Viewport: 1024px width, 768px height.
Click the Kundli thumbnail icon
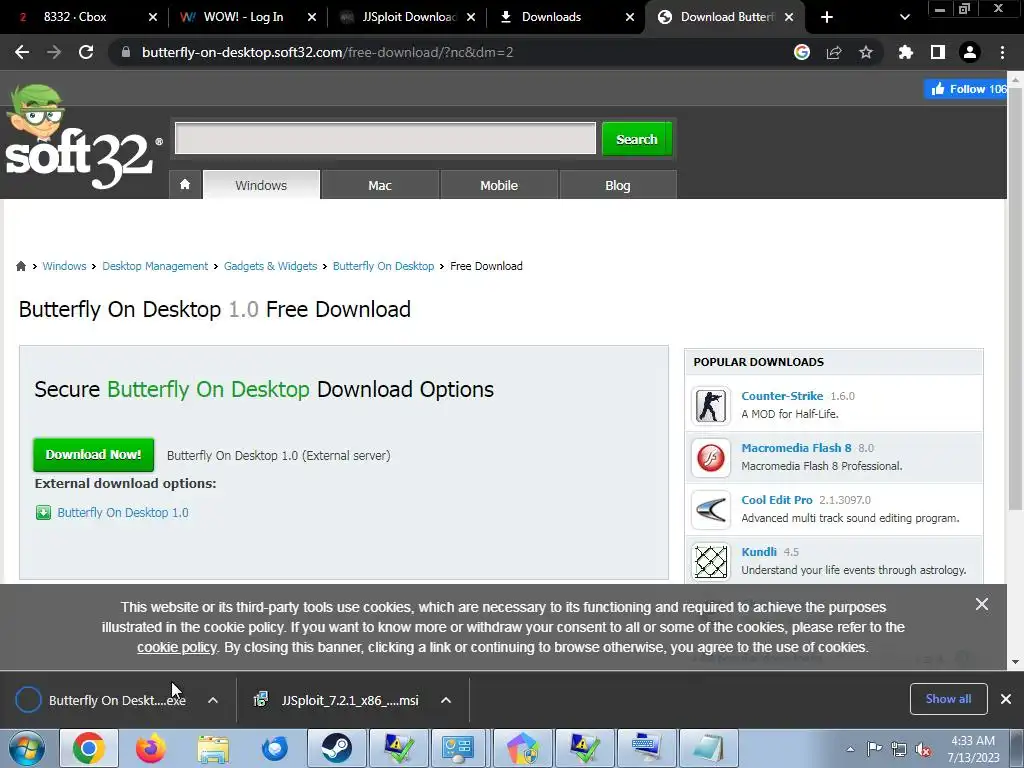tap(711, 561)
